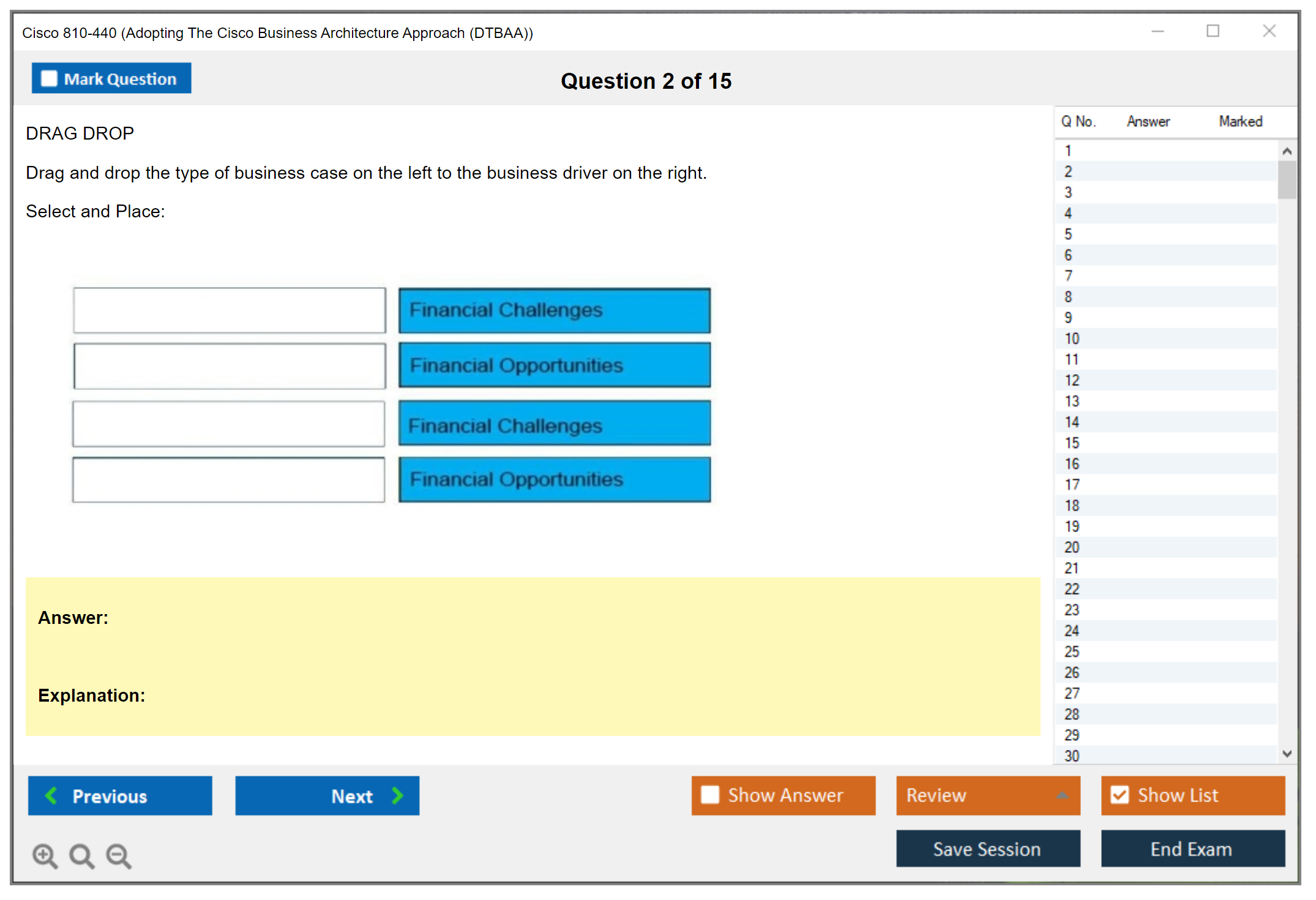Select question 15 in the list
This screenshot has height=900, width=1316.
point(1072,443)
